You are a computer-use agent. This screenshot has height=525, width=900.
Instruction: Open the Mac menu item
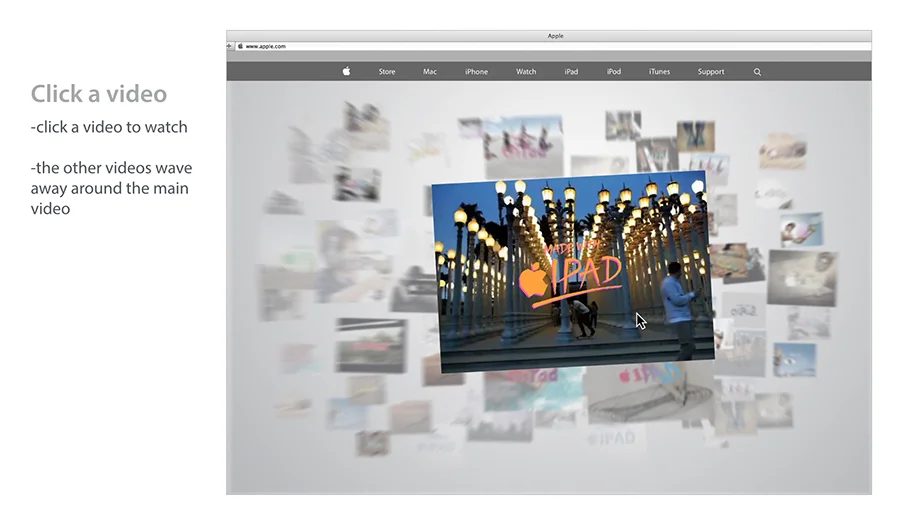click(430, 72)
